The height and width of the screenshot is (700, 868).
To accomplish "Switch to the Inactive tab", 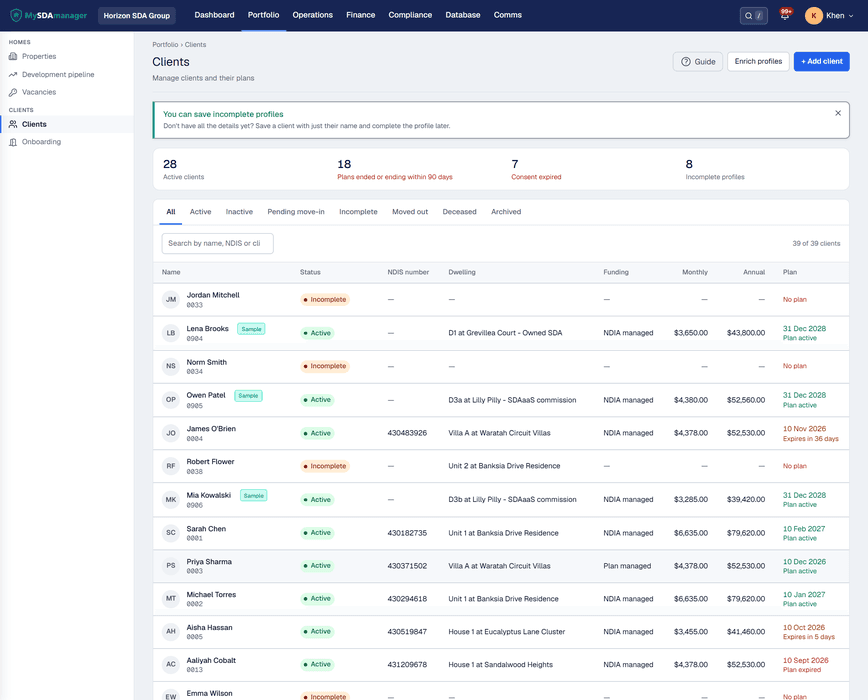I will (239, 212).
